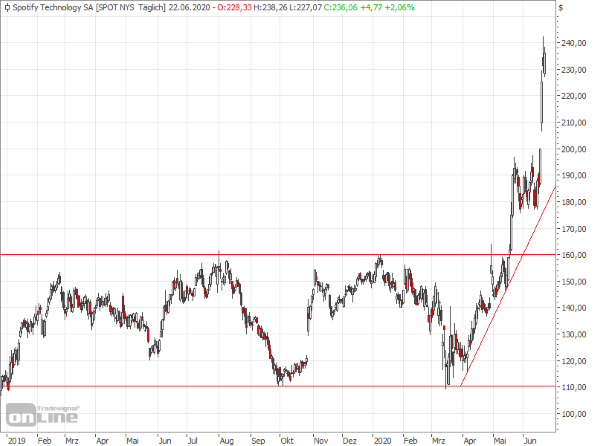Click the Sep label on time axis
Image resolution: width=595 pixels, height=446 pixels.
pos(258,441)
